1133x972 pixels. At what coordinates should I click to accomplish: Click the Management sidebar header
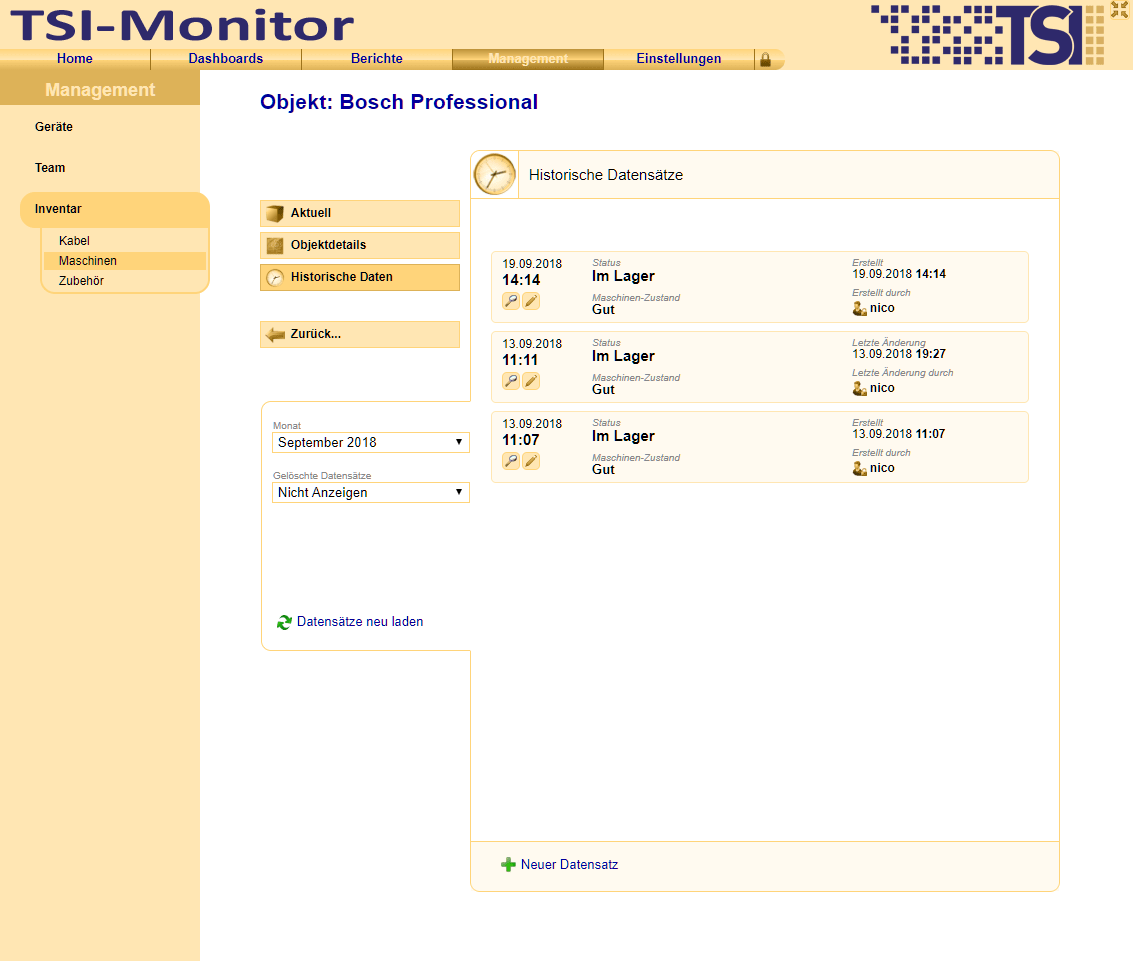[x=100, y=90]
